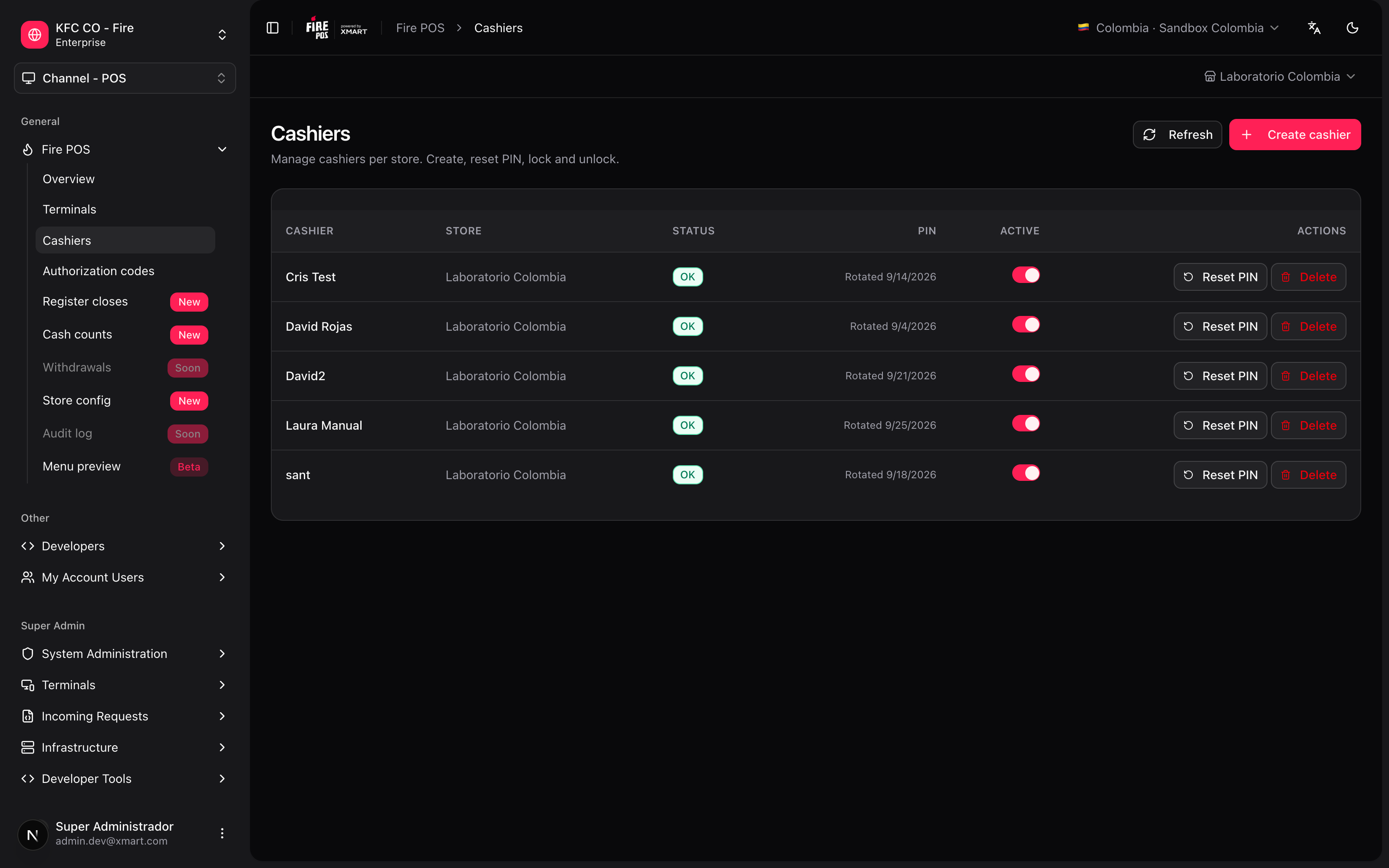Click the Fire POS logo
1389x868 pixels.
point(317,27)
